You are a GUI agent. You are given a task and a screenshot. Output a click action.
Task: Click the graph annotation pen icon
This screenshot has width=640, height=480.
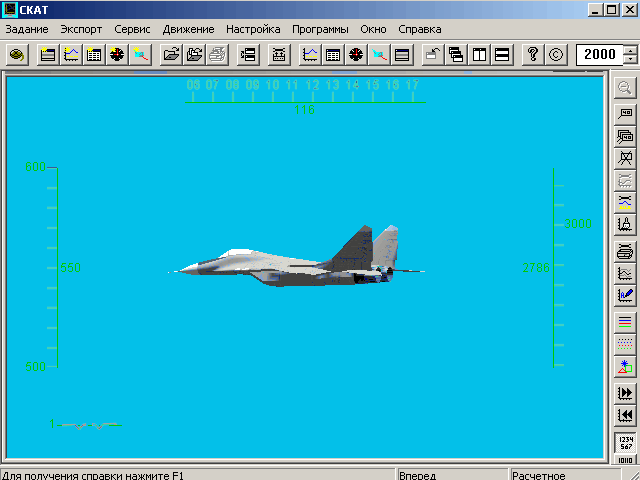coord(625,295)
